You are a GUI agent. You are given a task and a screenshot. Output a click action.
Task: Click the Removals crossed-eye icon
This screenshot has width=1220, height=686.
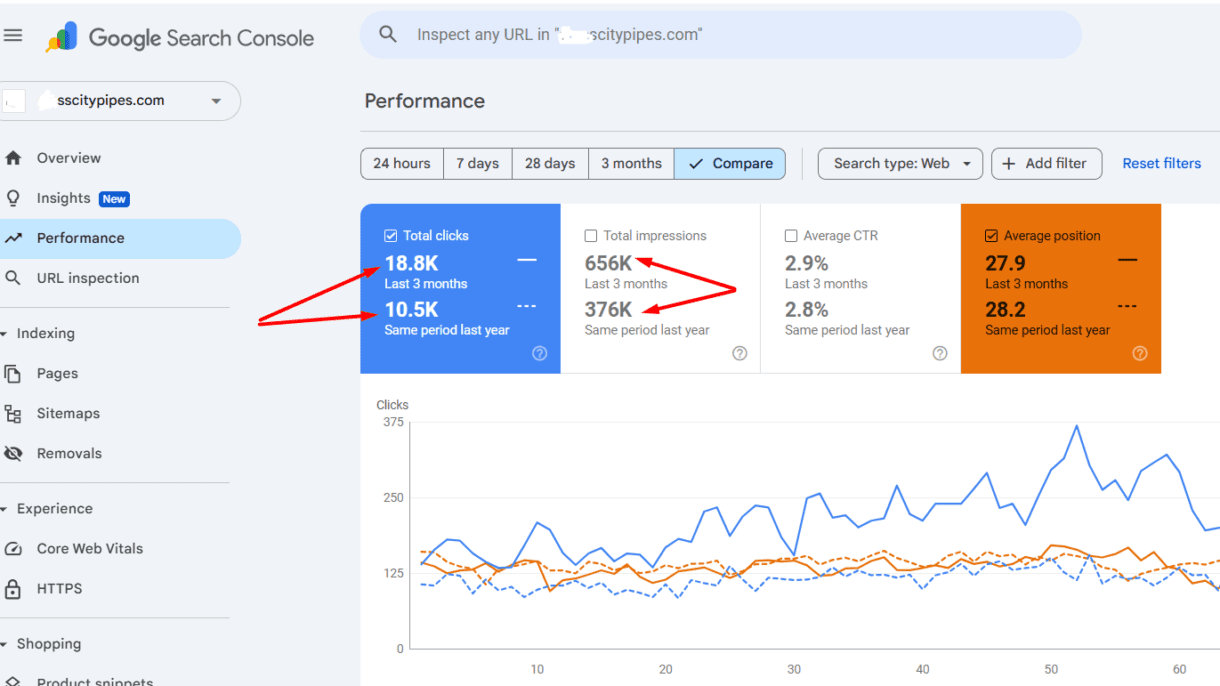click(13, 453)
